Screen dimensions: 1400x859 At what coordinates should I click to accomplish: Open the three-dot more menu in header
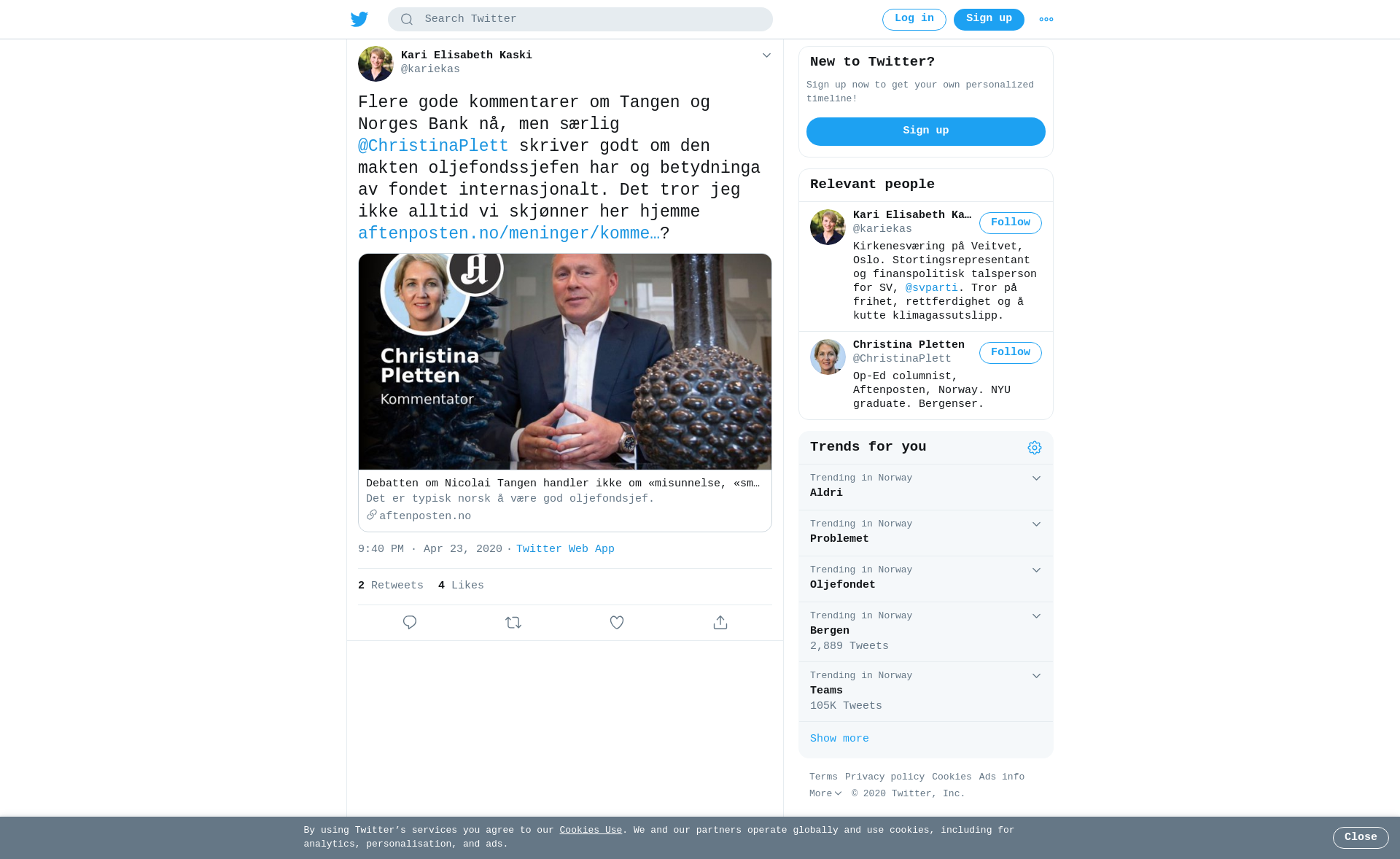pos(1046,20)
